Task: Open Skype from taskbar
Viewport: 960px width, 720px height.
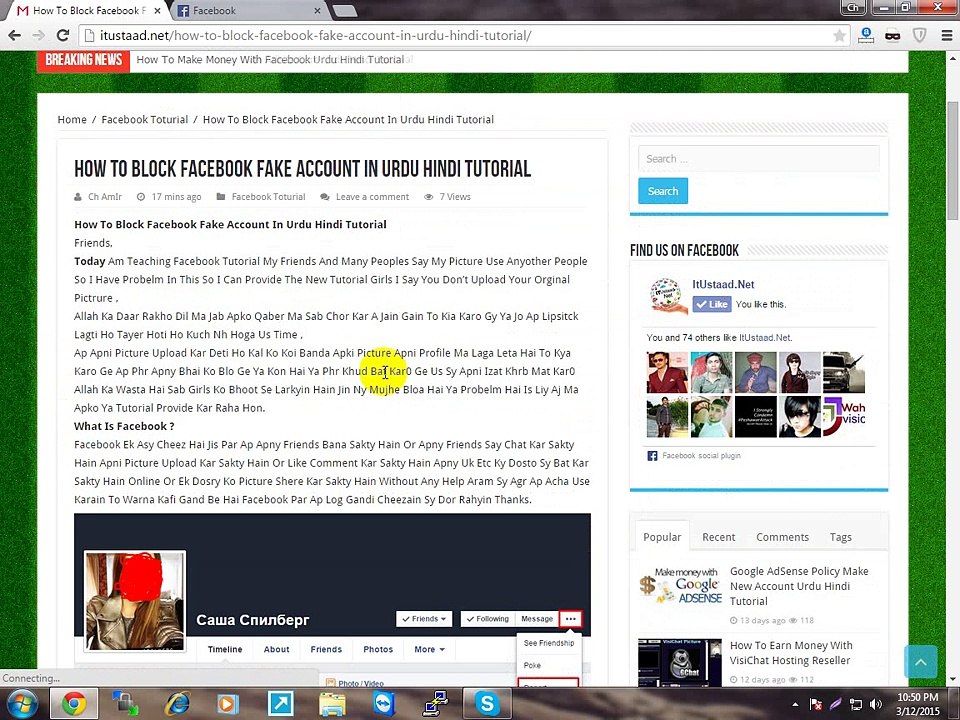Action: 487,703
